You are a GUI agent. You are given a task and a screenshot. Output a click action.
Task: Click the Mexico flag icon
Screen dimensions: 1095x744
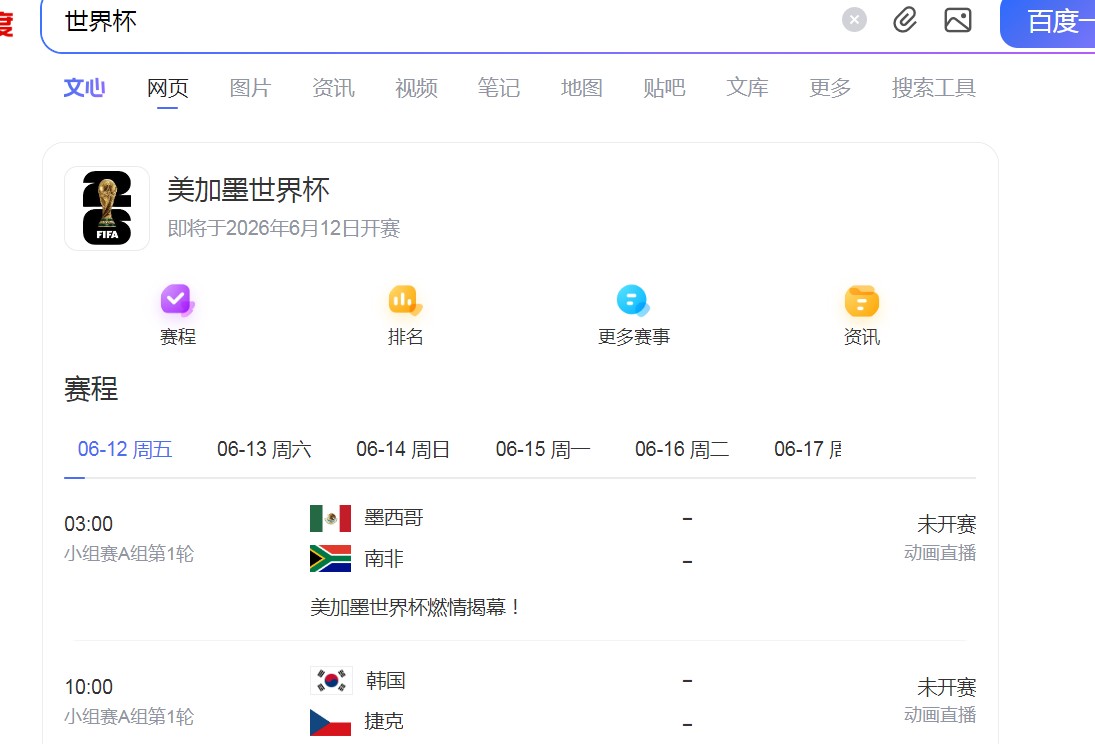click(330, 518)
